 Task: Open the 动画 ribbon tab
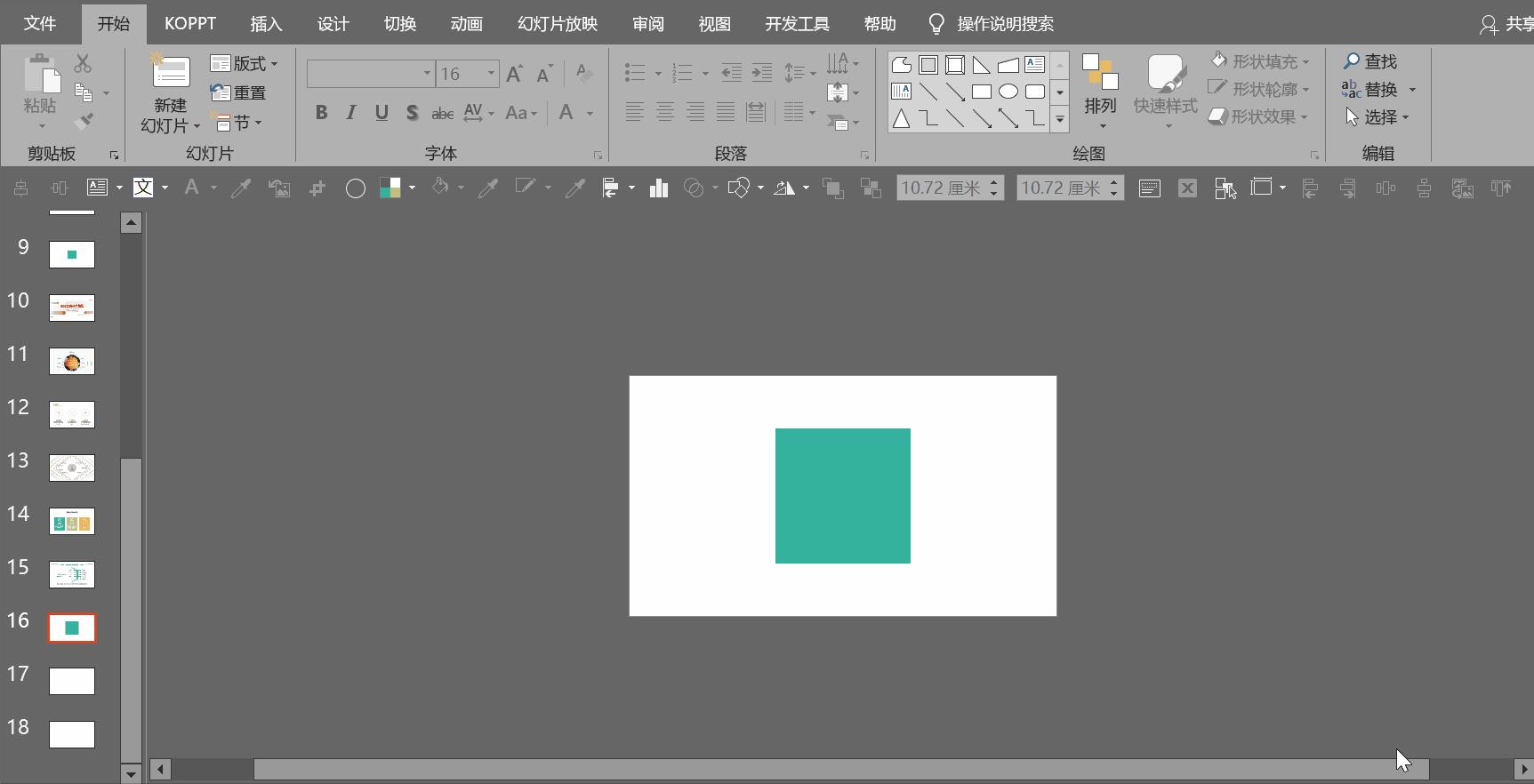click(x=466, y=24)
